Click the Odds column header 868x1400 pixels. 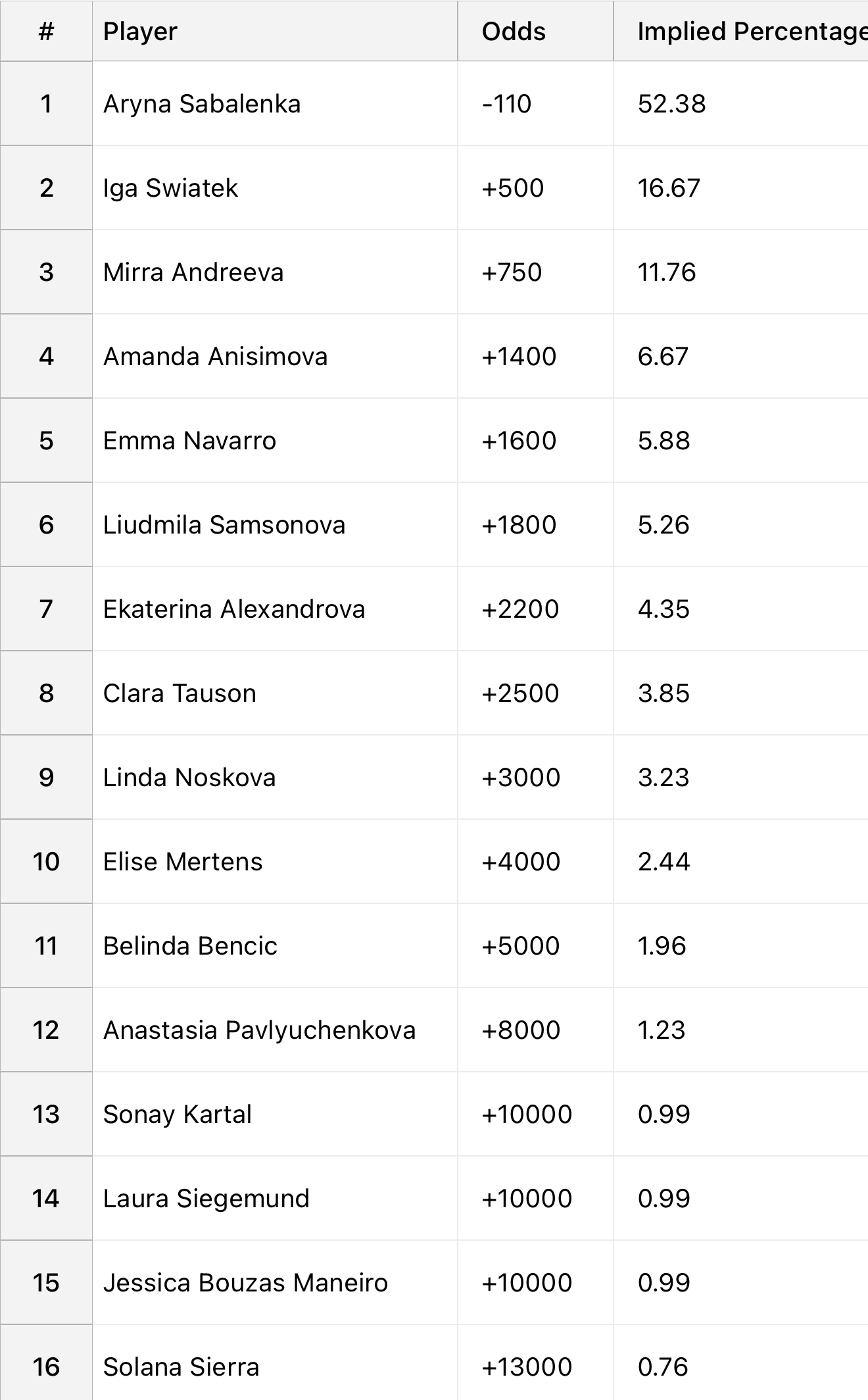click(x=536, y=31)
